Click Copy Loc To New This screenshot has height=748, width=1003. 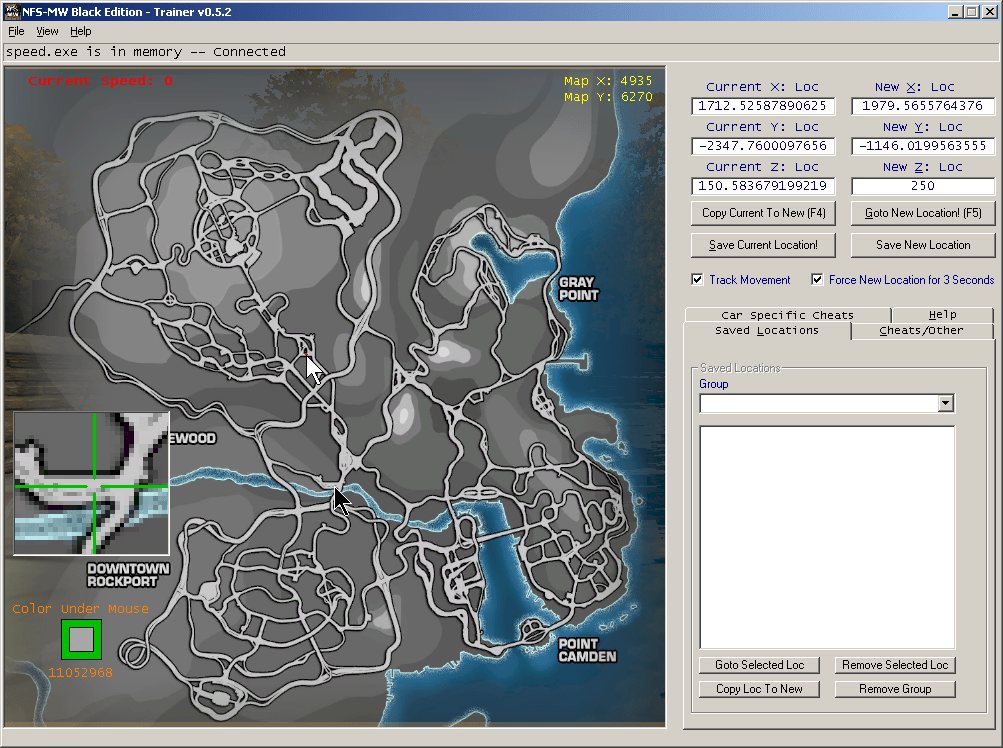point(759,689)
